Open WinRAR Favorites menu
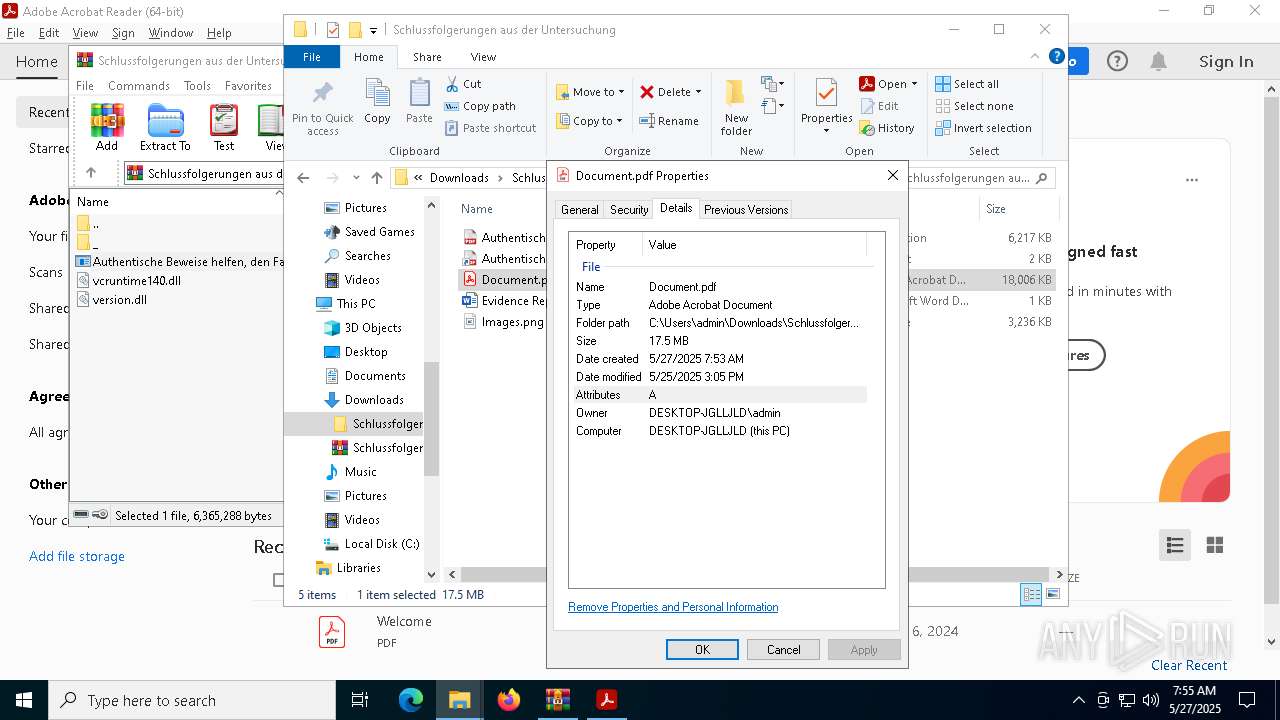The width and height of the screenshot is (1280, 720). pyautogui.click(x=248, y=86)
